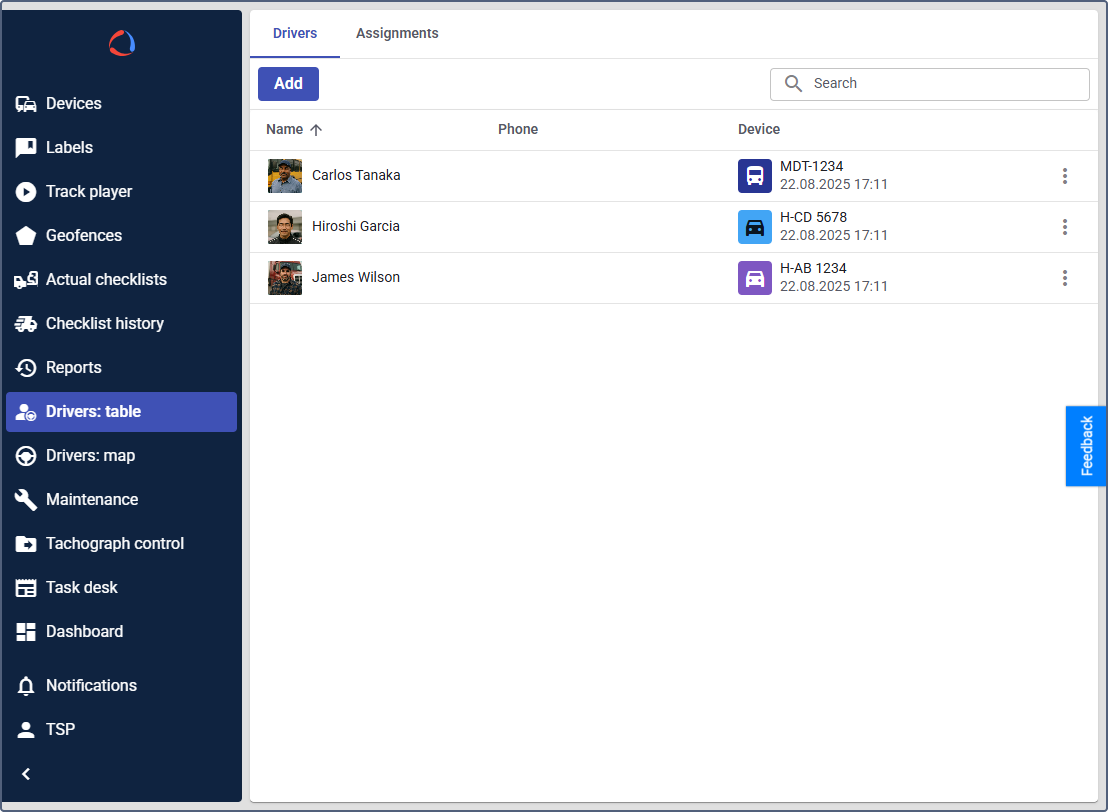
Task: Click the Phone column header
Action: pyautogui.click(x=517, y=129)
